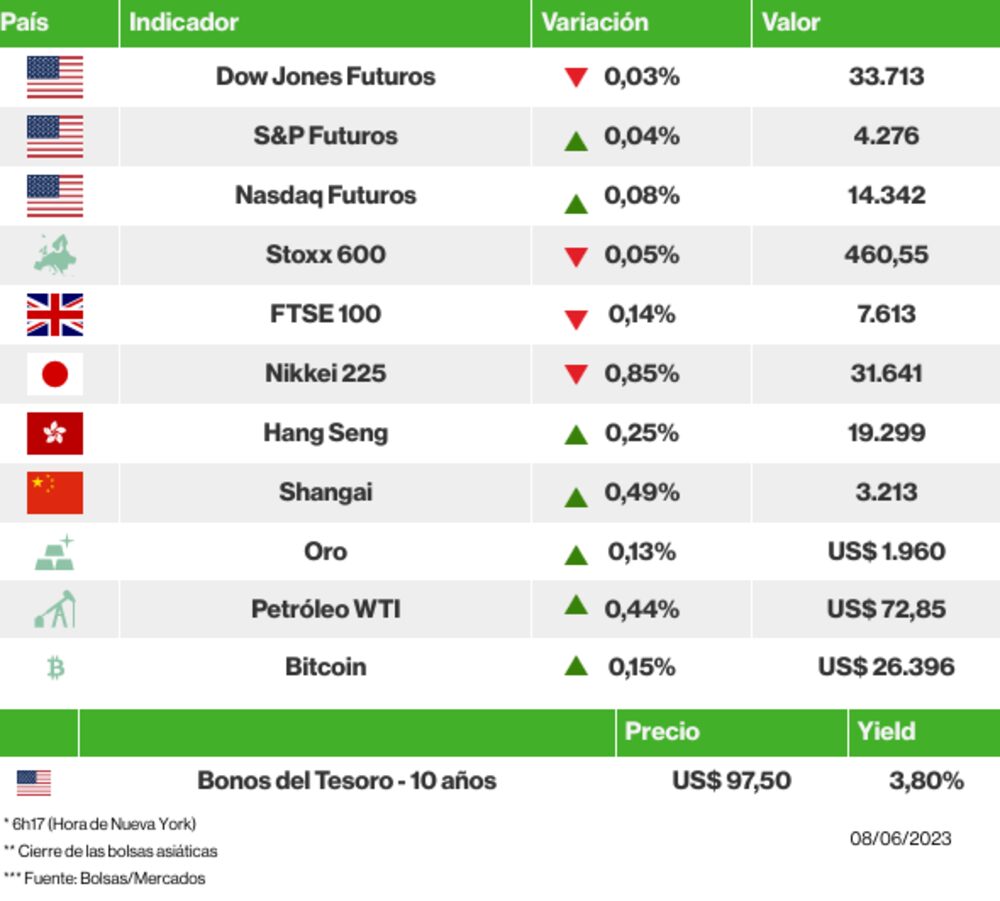Click the small US flag beside Bonos del Tesoro
Viewport: 1000px width, 901px height.
click(x=34, y=782)
